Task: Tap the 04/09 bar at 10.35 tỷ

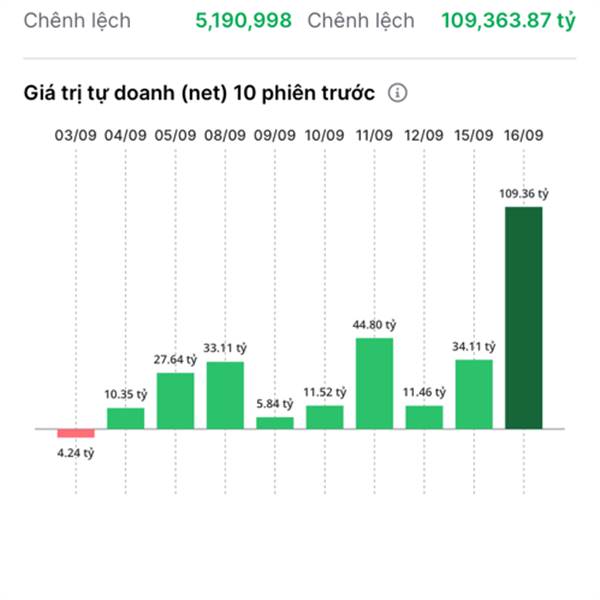Action: (x=126, y=418)
